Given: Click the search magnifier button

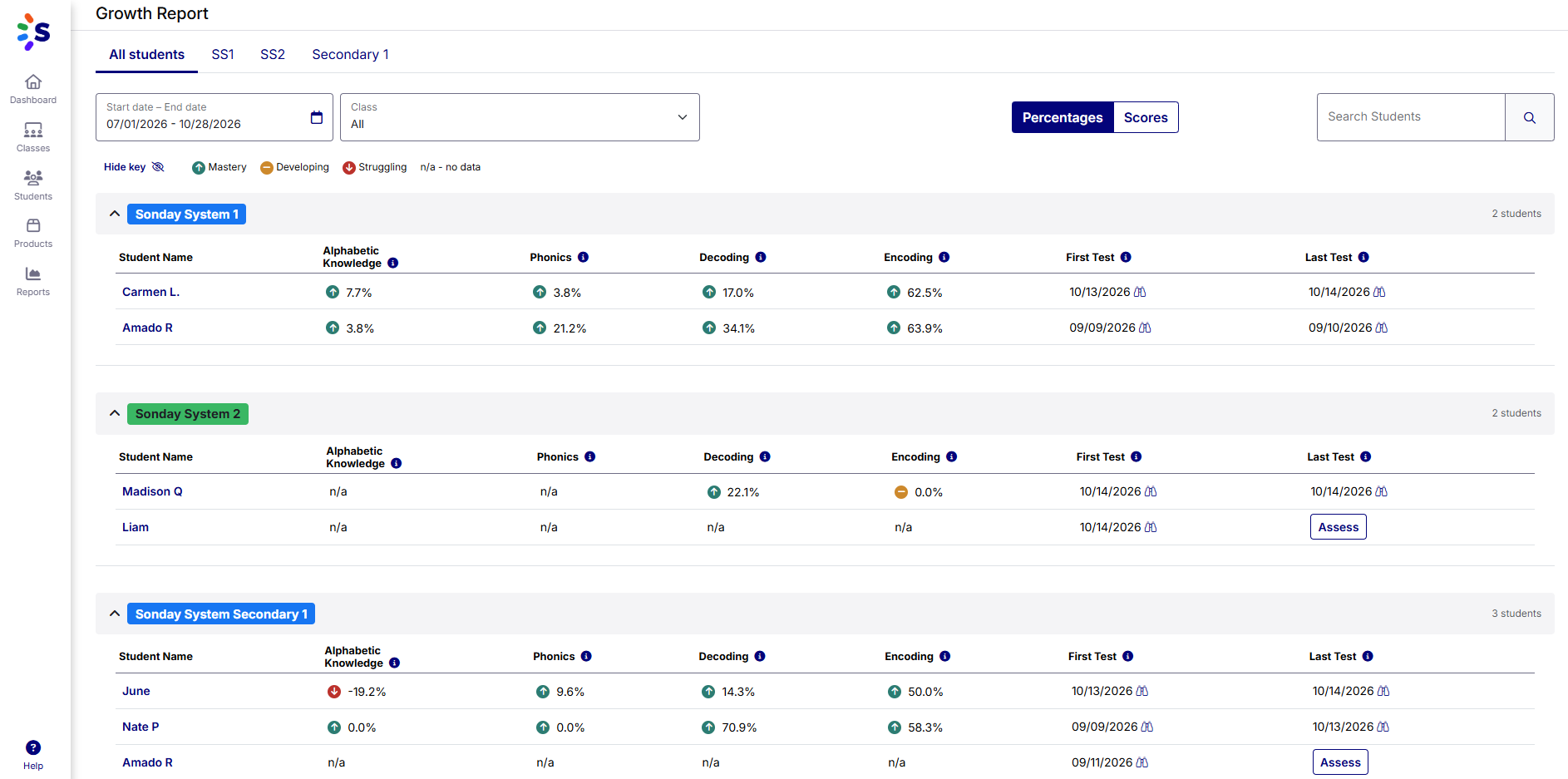Looking at the screenshot, I should click(x=1529, y=117).
